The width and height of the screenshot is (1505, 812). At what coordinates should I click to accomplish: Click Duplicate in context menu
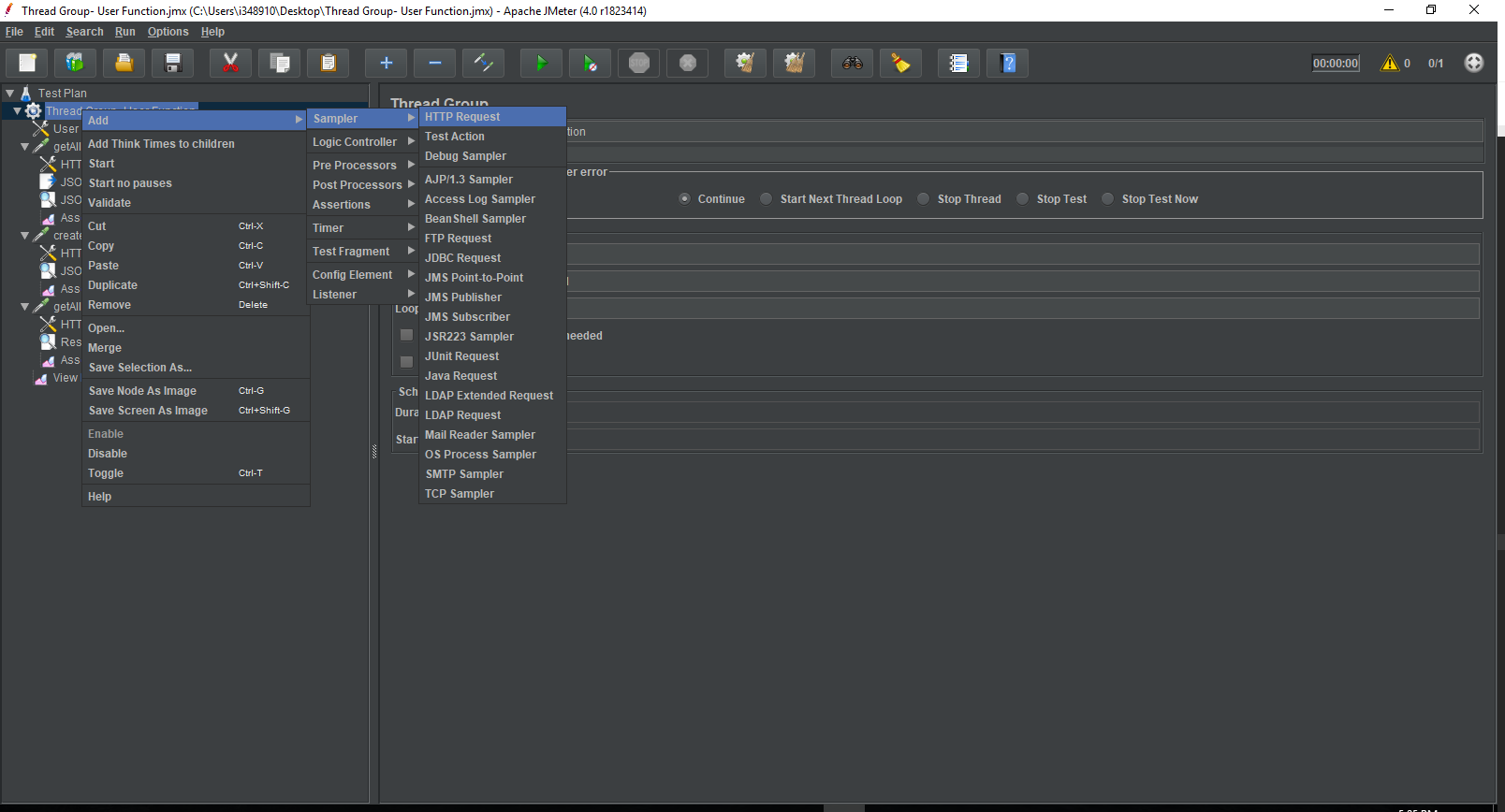(196, 285)
